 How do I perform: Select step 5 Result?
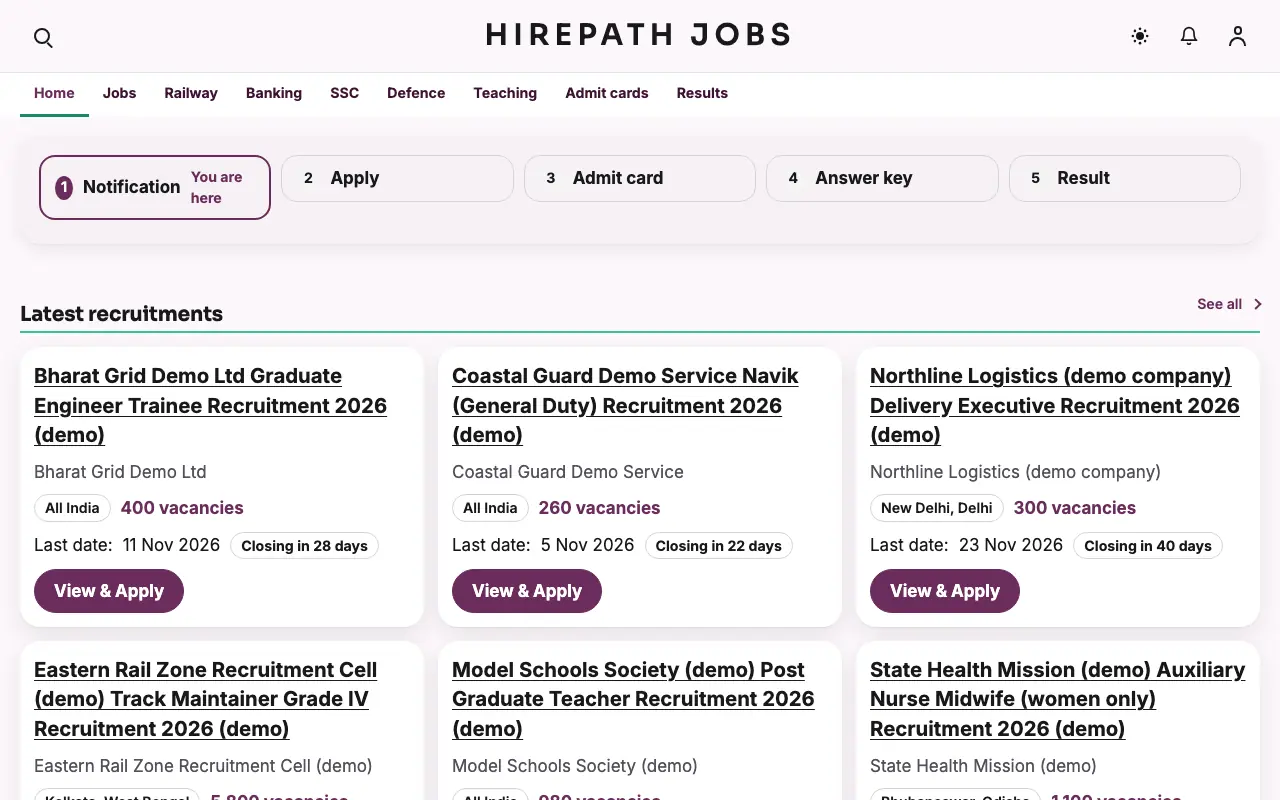click(1125, 178)
